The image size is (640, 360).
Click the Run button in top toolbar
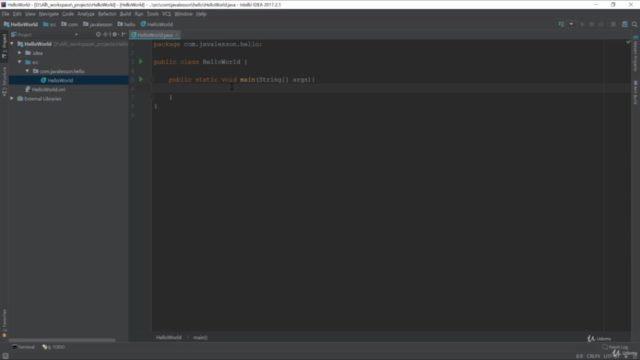(x=582, y=24)
